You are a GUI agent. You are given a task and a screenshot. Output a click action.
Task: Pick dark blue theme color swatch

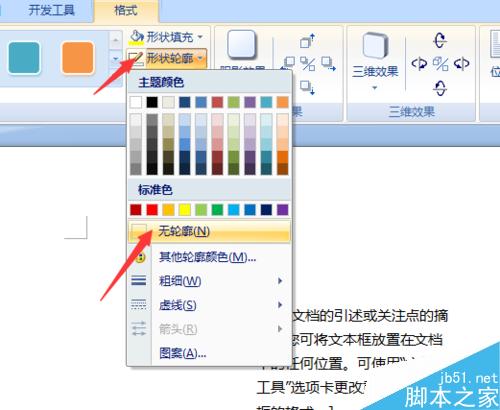pyautogui.click(x=185, y=102)
